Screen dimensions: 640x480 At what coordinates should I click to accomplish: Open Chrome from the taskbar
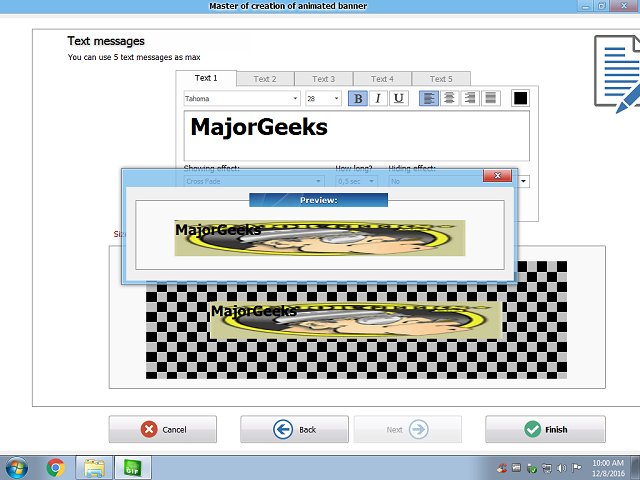click(x=56, y=468)
